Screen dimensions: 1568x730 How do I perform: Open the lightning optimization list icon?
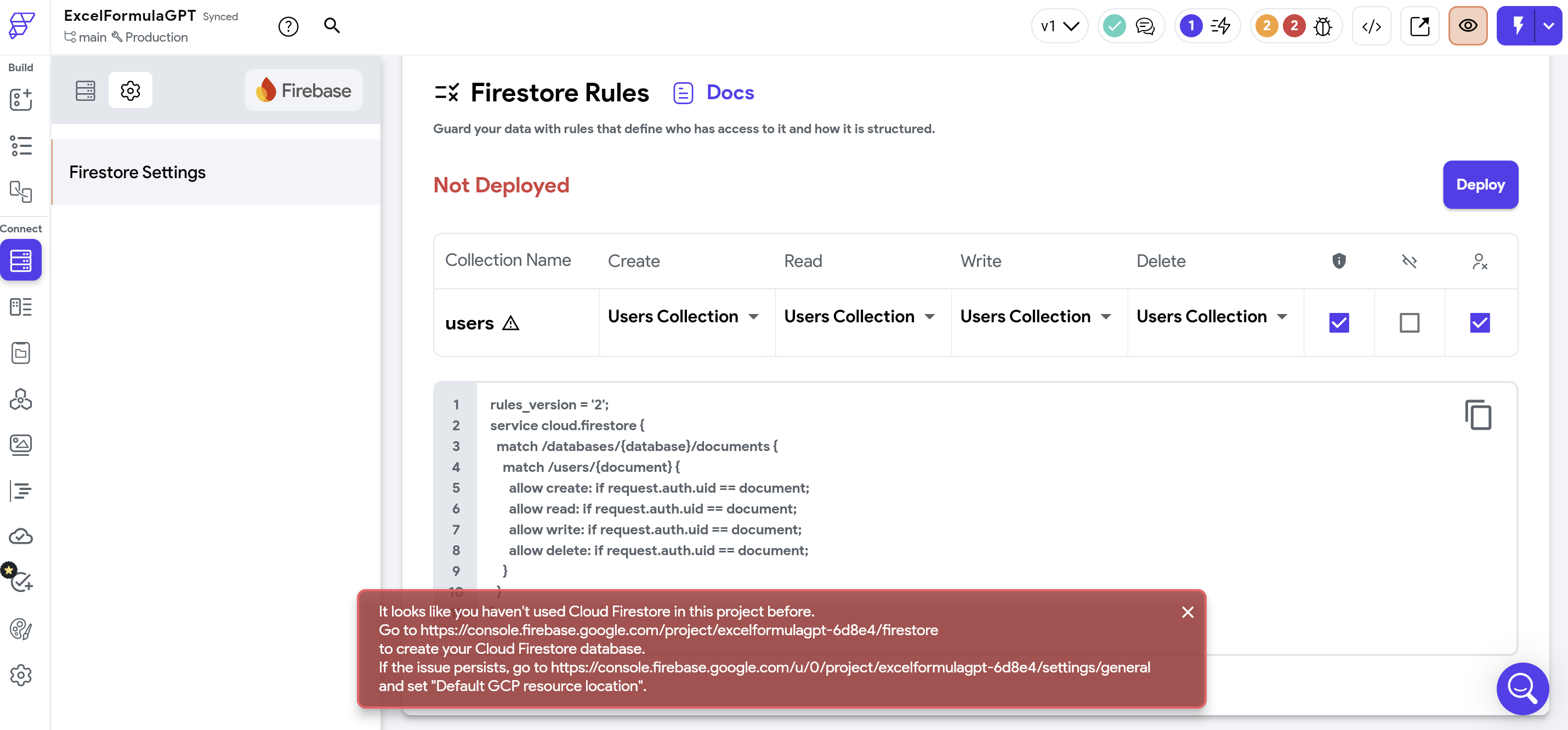pos(1220,26)
